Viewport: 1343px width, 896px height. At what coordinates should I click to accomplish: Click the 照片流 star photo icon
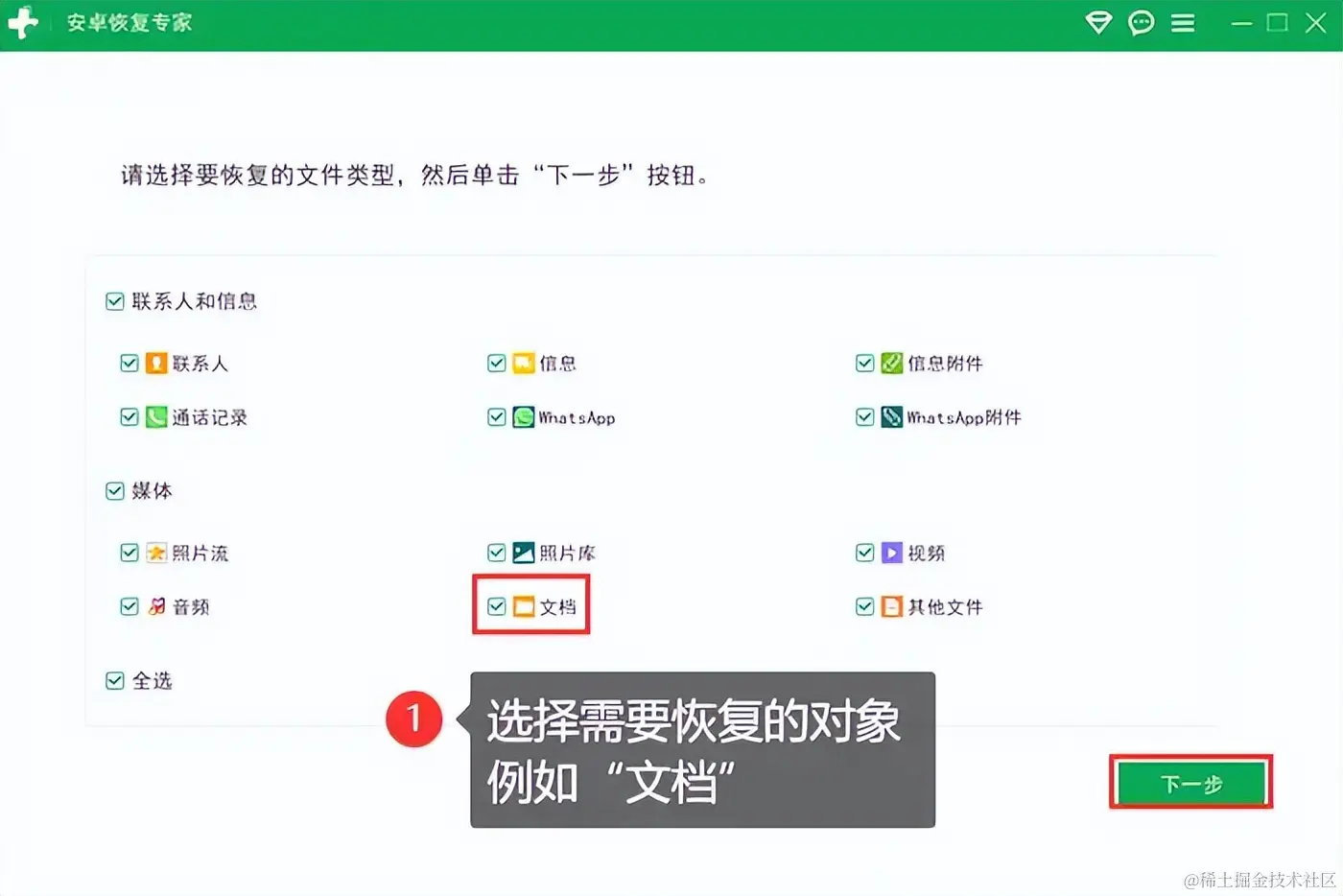pos(156,553)
